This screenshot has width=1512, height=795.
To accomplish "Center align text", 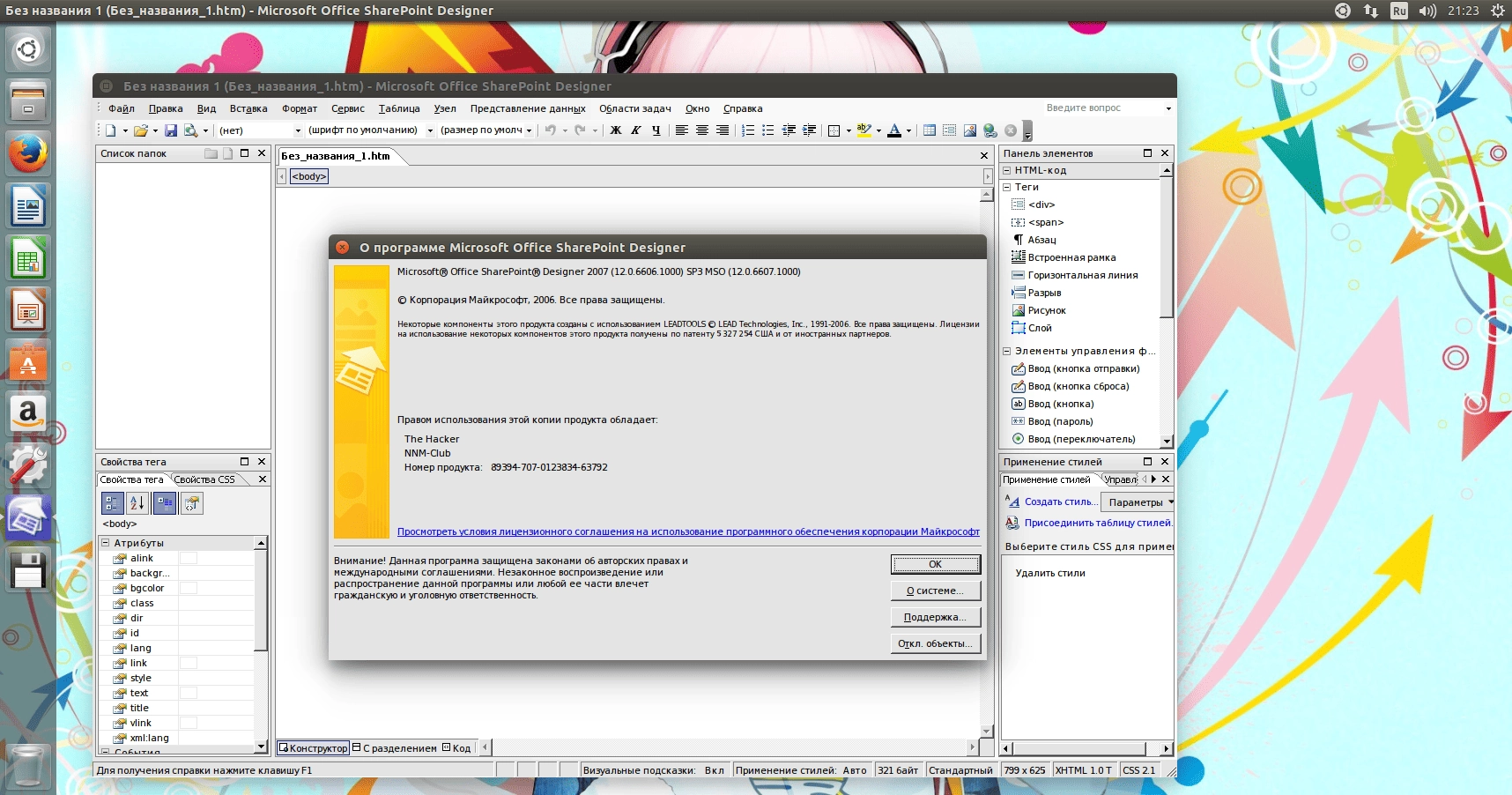I will [x=702, y=130].
